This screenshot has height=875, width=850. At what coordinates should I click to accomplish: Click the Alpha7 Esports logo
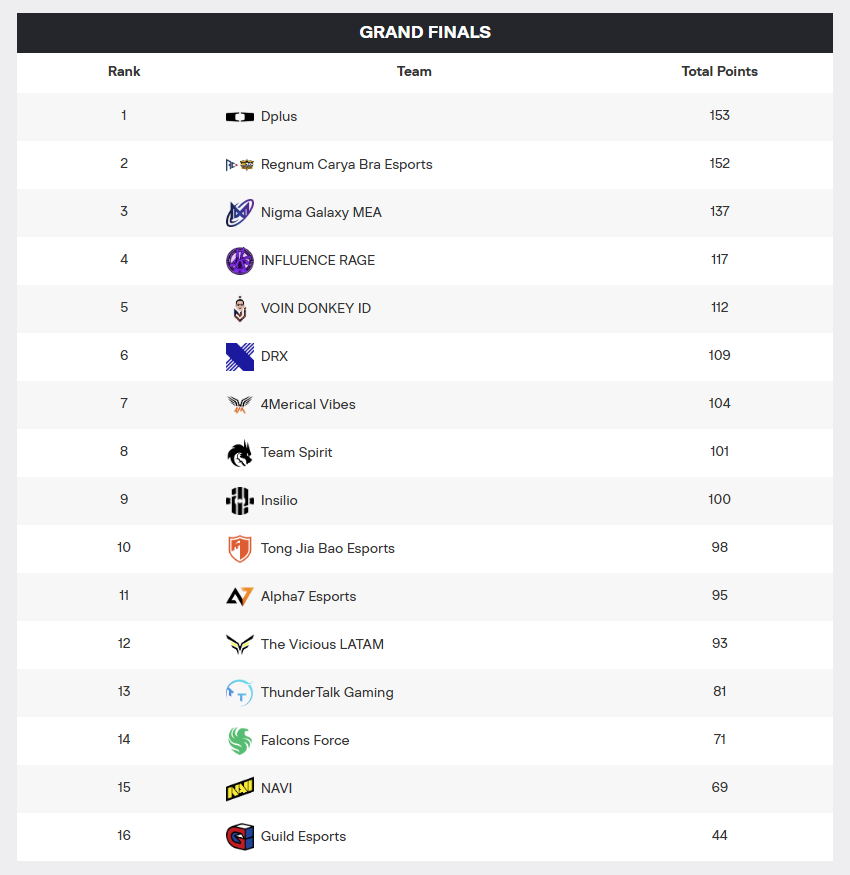point(240,597)
